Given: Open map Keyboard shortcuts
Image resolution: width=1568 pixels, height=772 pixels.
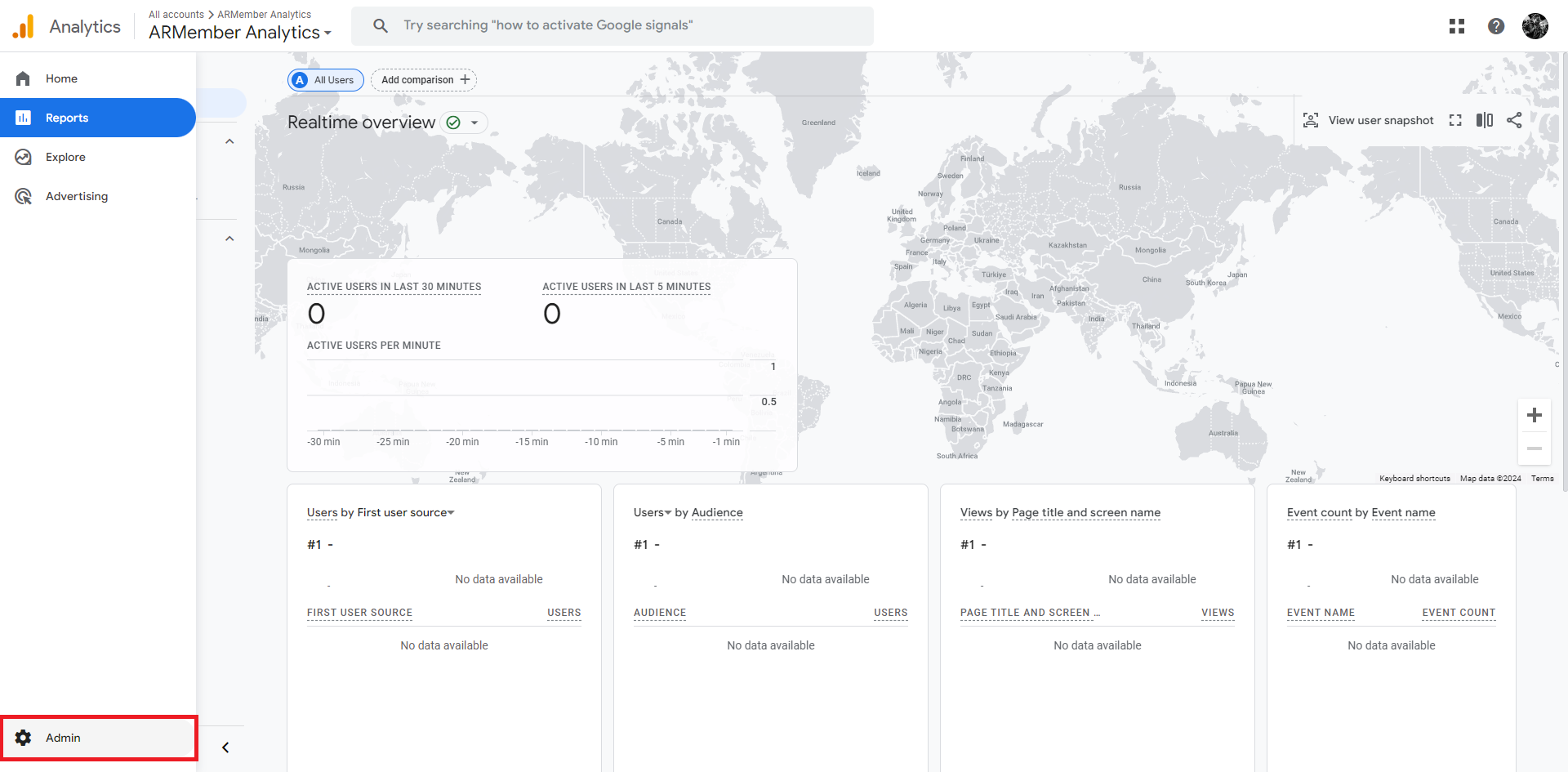Looking at the screenshot, I should tap(1414, 479).
